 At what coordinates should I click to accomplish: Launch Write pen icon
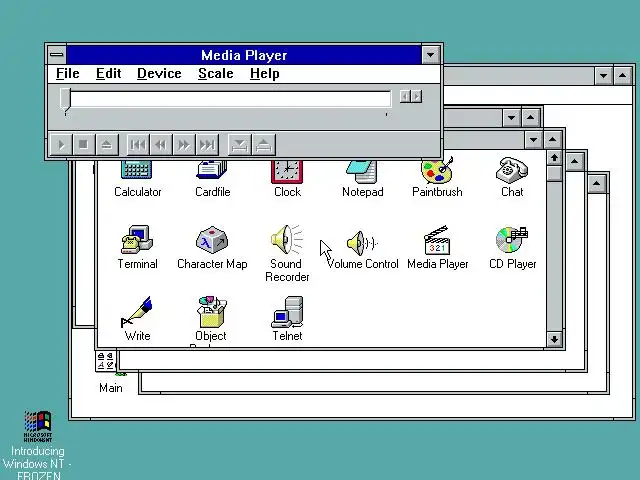point(137,312)
